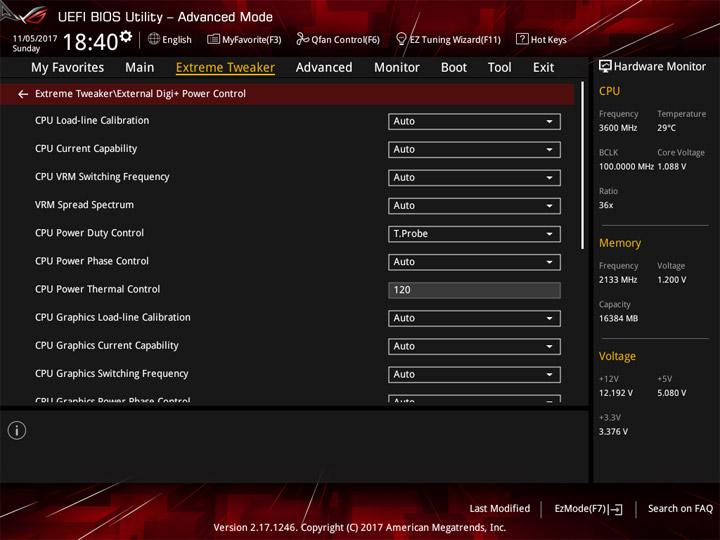This screenshot has height=540, width=720.
Task: Click the CPU frequency 3600 MHz value
Action: pyautogui.click(x=618, y=128)
